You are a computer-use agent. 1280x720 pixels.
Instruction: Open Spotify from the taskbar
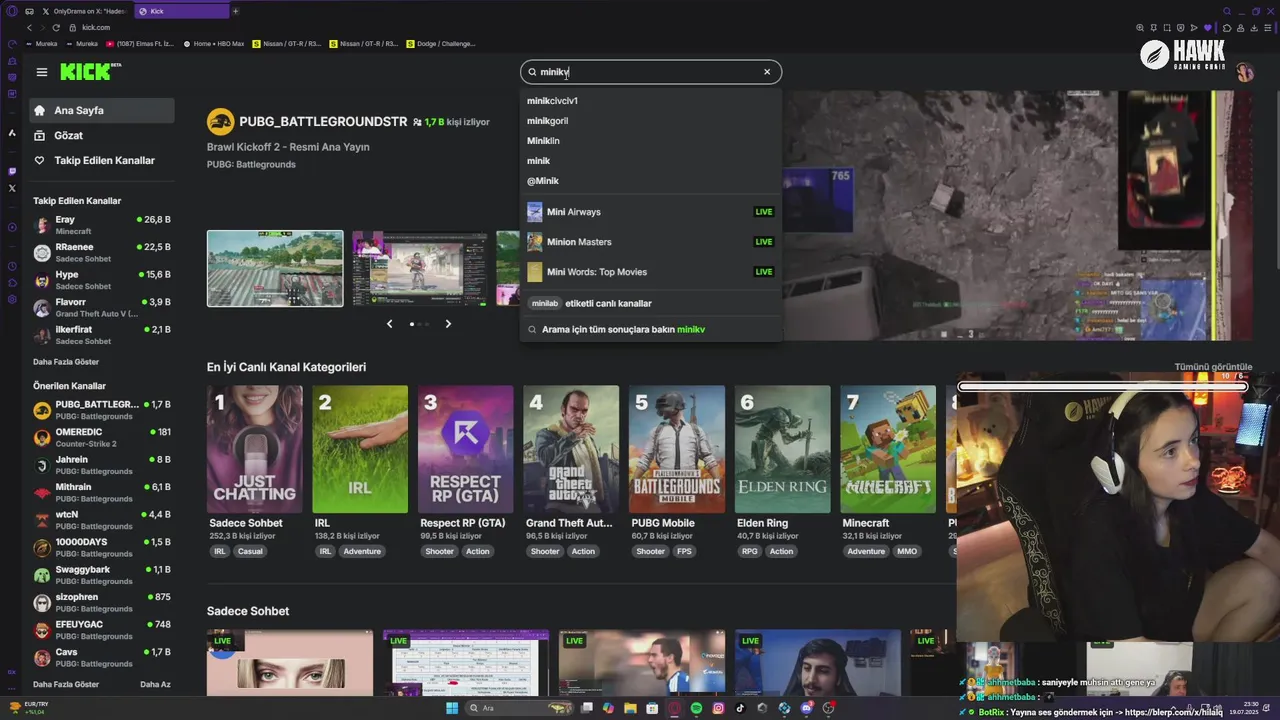[696, 708]
